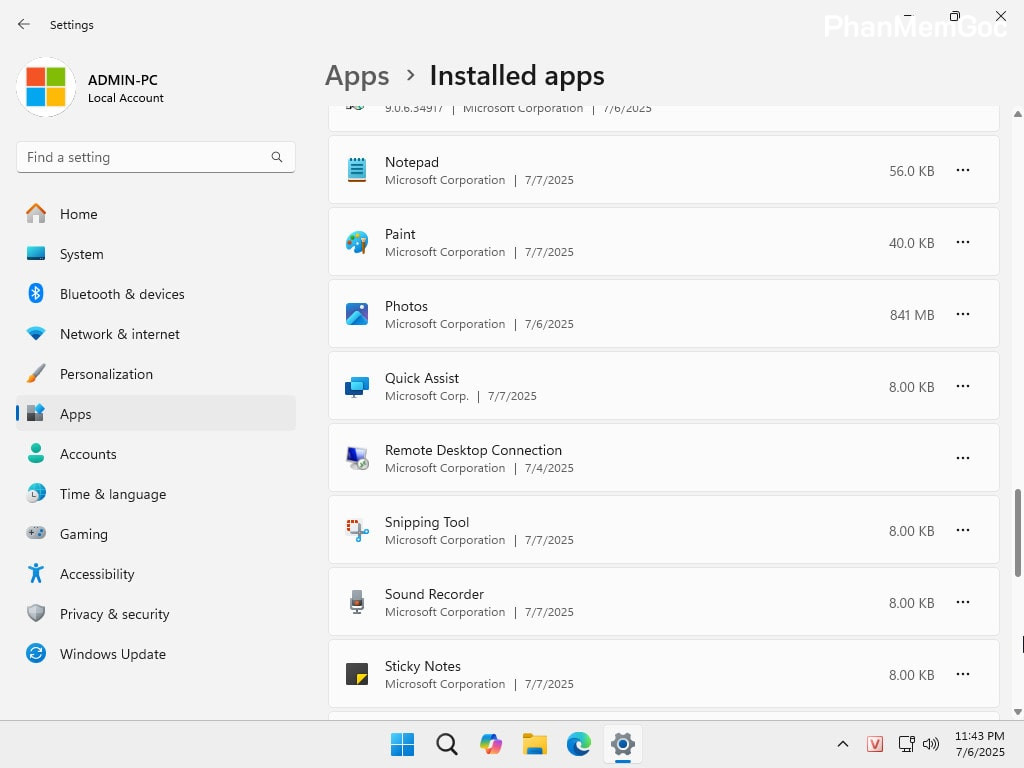Expand hidden icons in the system tray
This screenshot has width=1024, height=768.
(843, 744)
